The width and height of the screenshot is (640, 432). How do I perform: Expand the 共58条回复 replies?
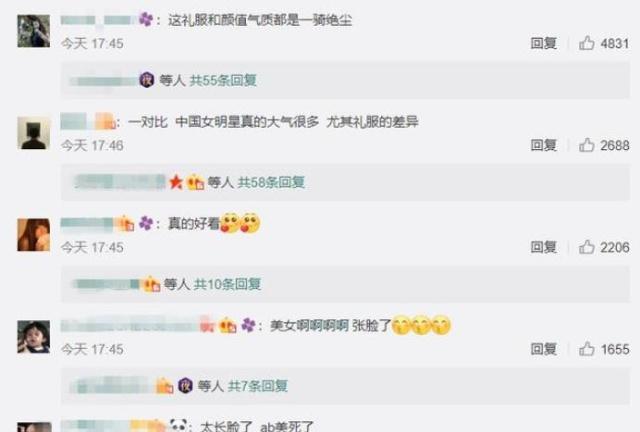pyautogui.click(x=271, y=182)
